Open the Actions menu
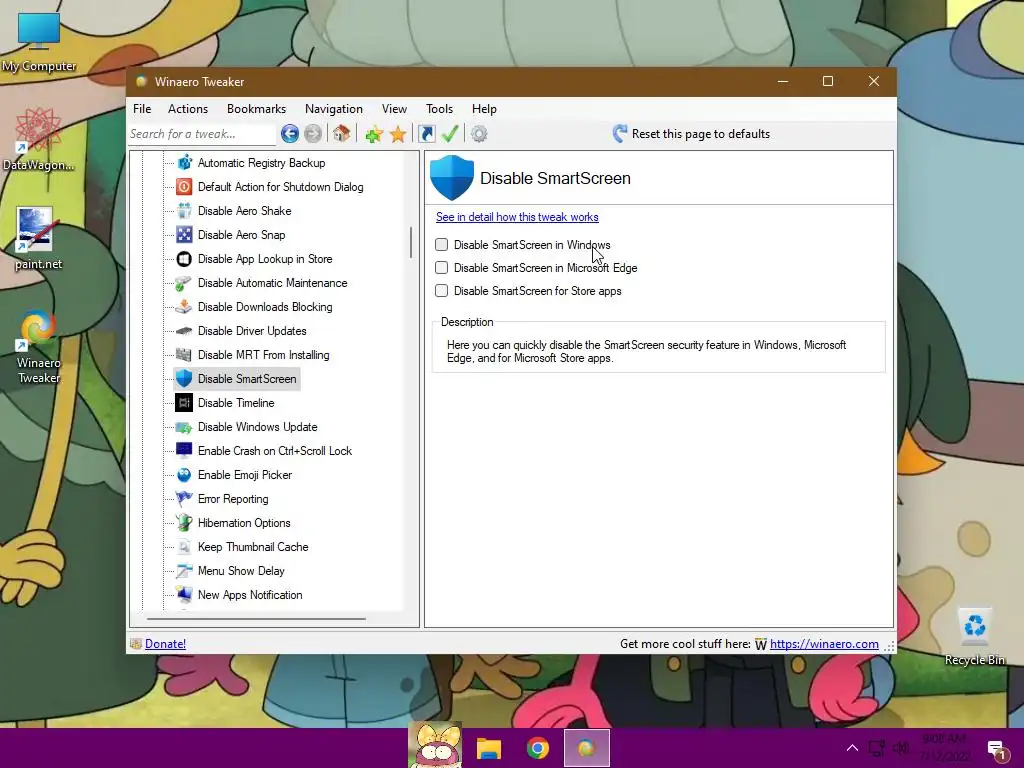Screen dimensions: 1024x768 [188, 109]
